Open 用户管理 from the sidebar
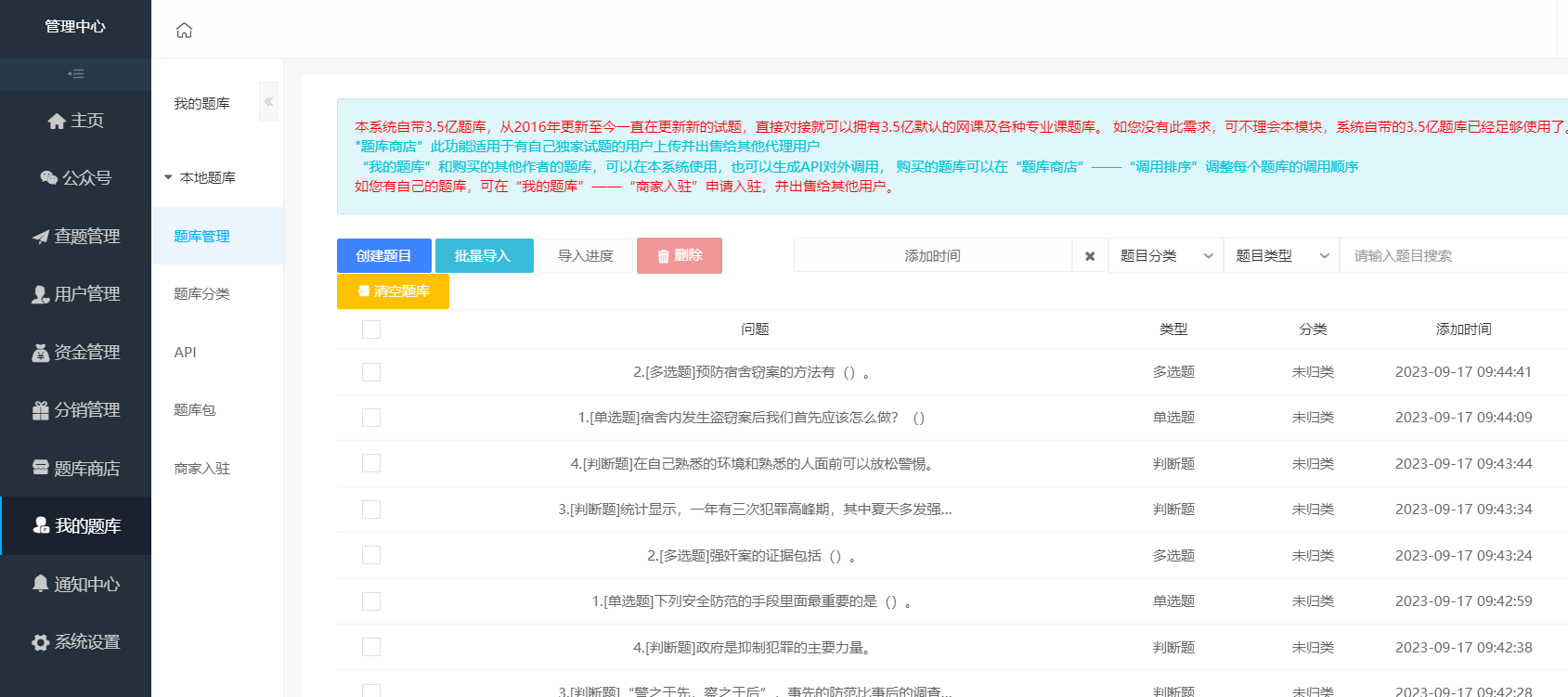Image resolution: width=1568 pixels, height=697 pixels. 76,294
